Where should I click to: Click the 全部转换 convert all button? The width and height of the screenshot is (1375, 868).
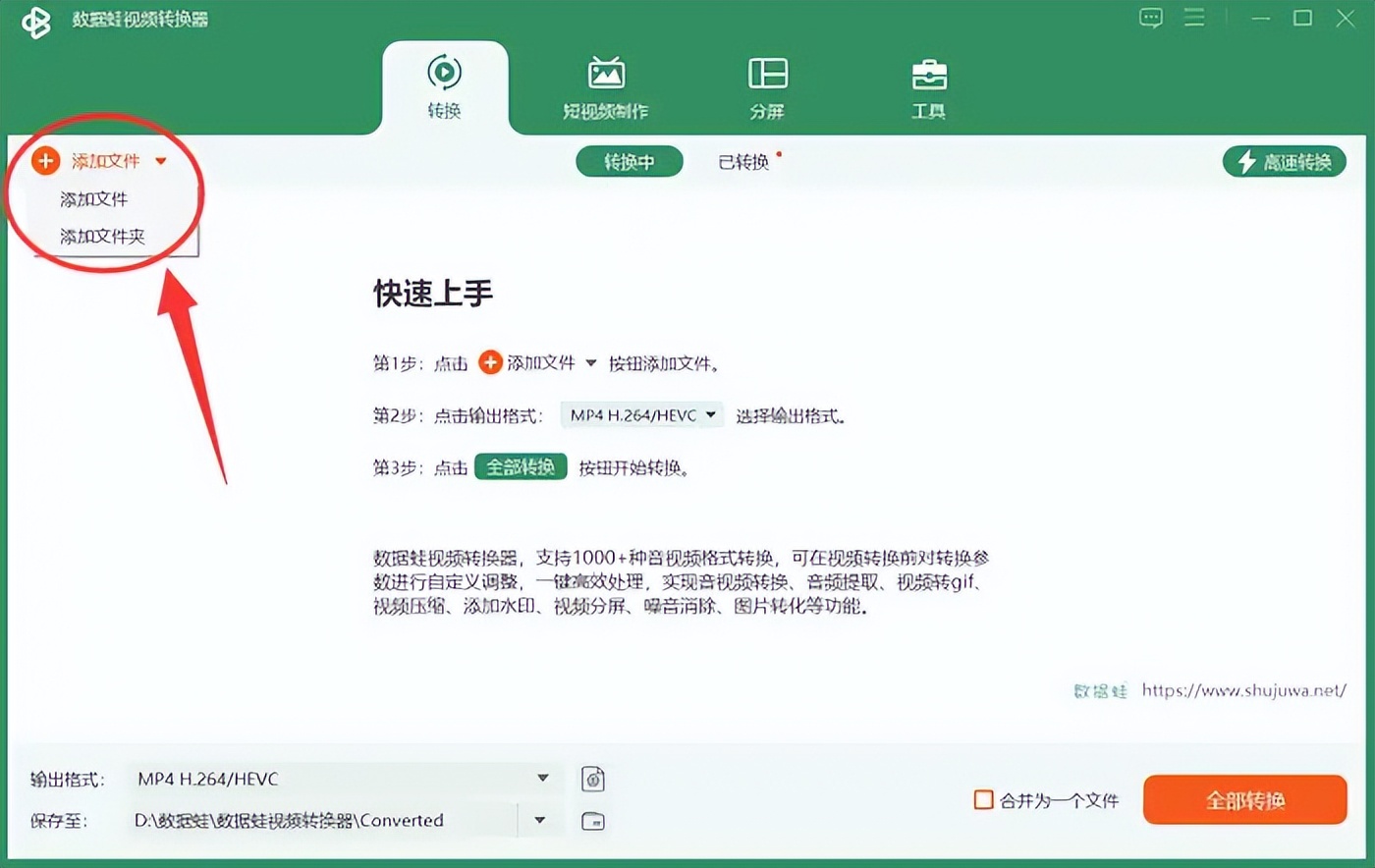(x=1244, y=800)
